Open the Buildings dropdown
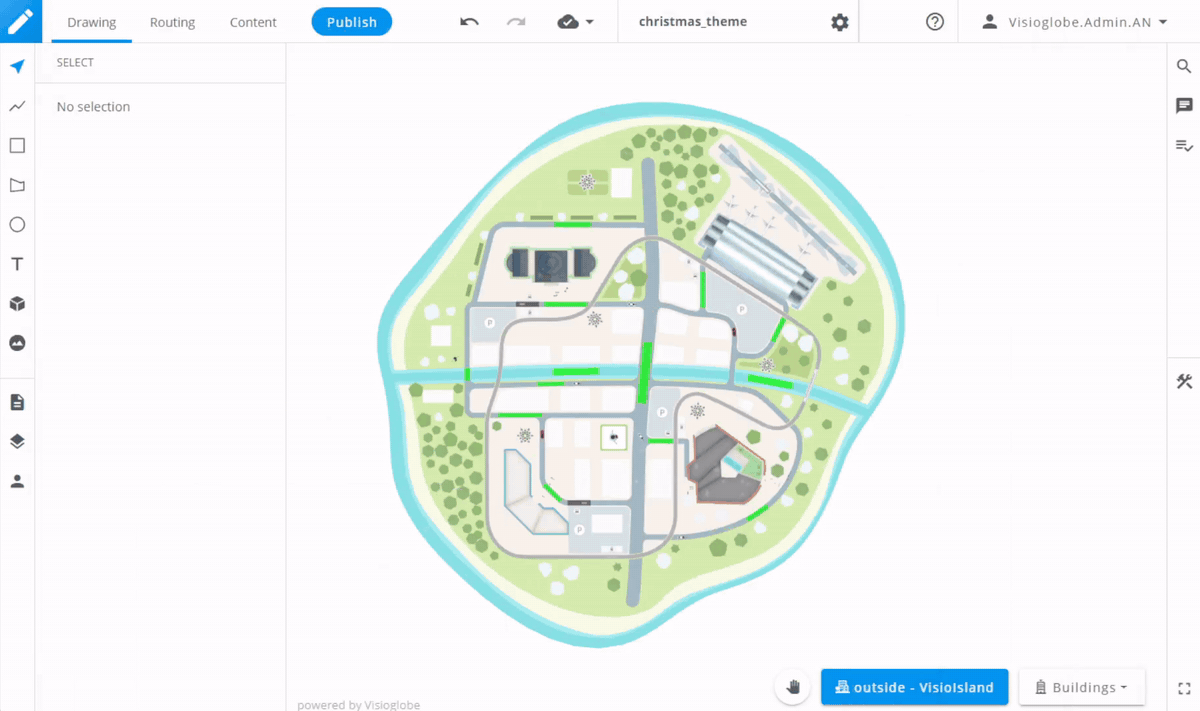This screenshot has height=711, width=1200. [1081, 687]
